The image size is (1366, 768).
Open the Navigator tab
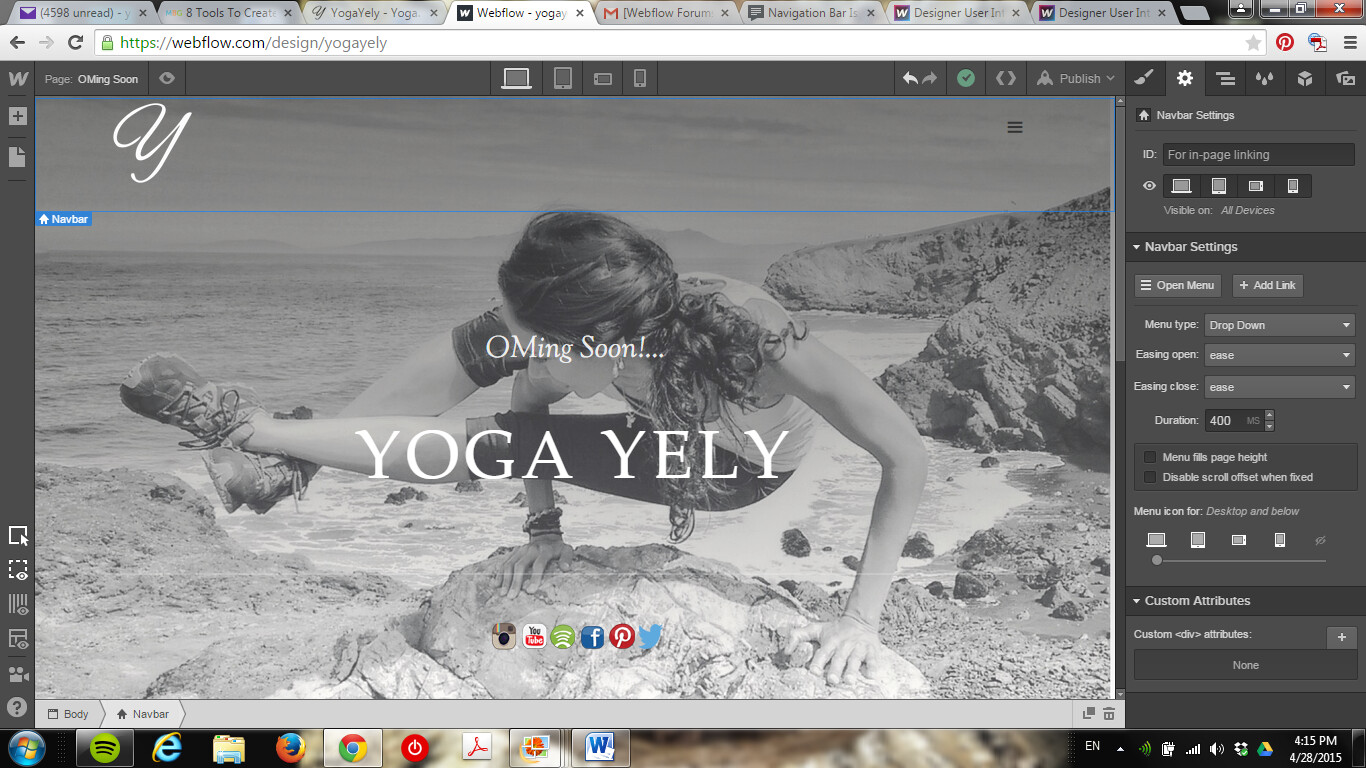[x=1225, y=78]
